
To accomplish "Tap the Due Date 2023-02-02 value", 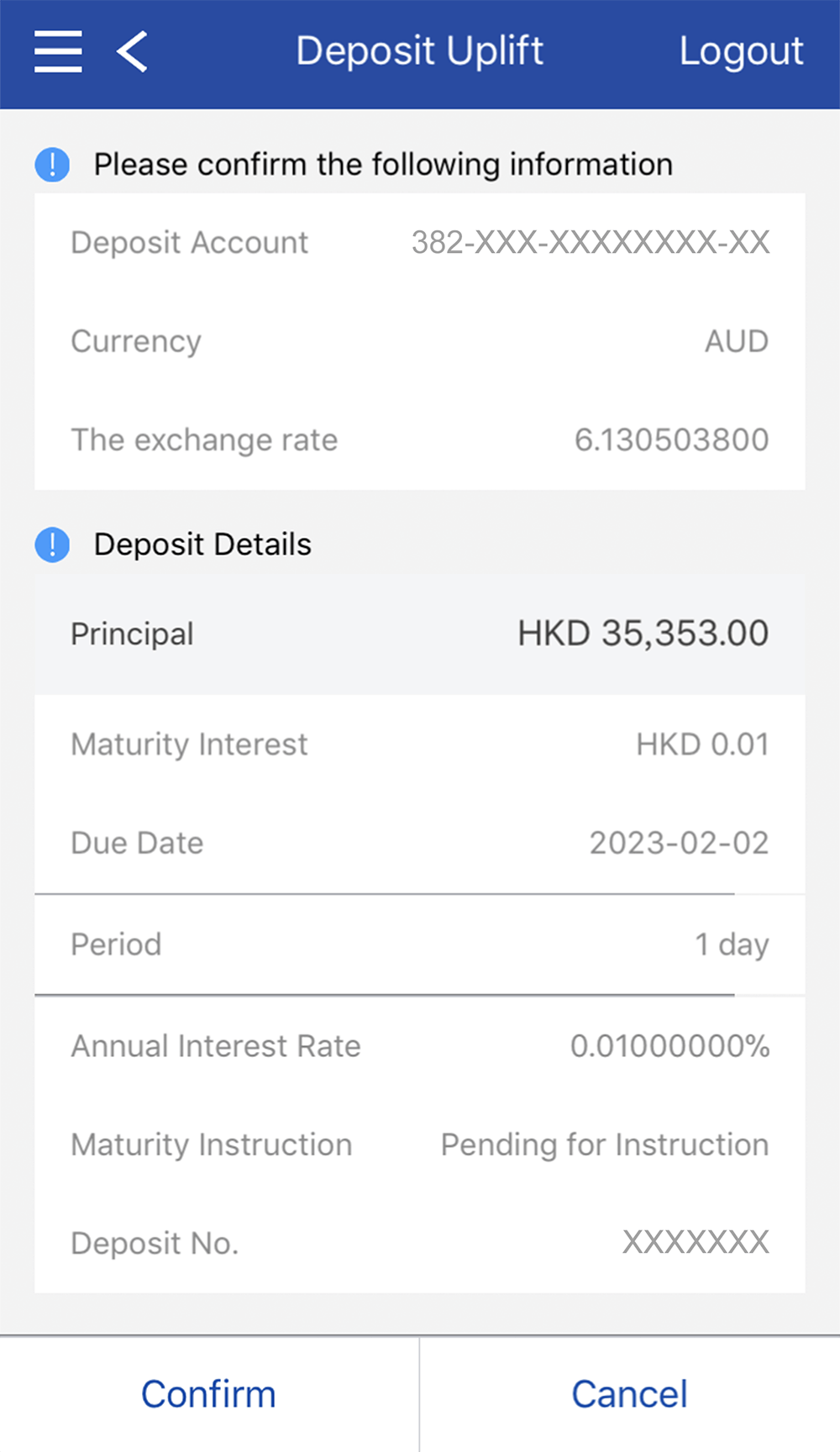I will [678, 843].
